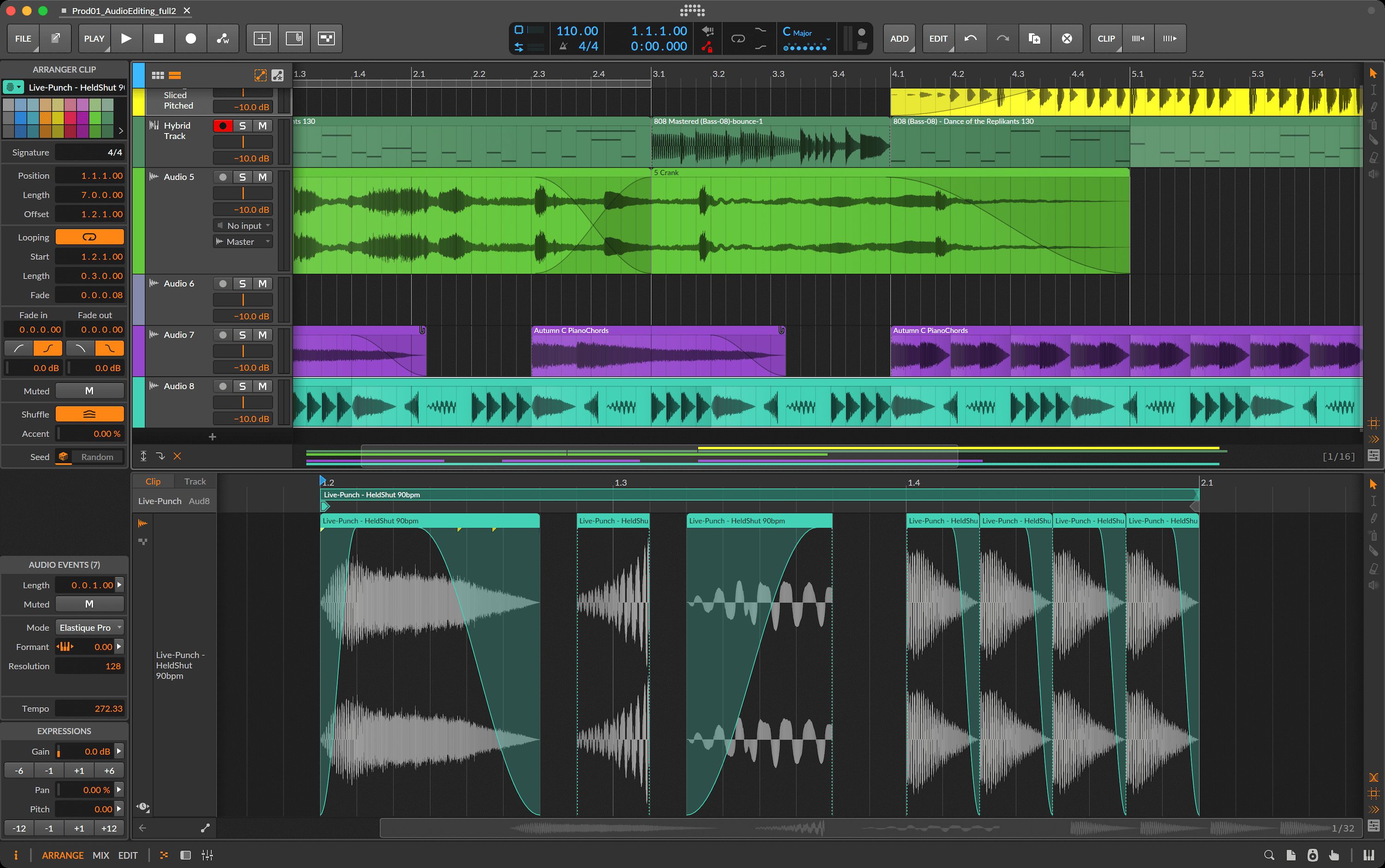The width and height of the screenshot is (1385, 868).
Task: Click the dice icon next to Seed
Action: pos(63,456)
